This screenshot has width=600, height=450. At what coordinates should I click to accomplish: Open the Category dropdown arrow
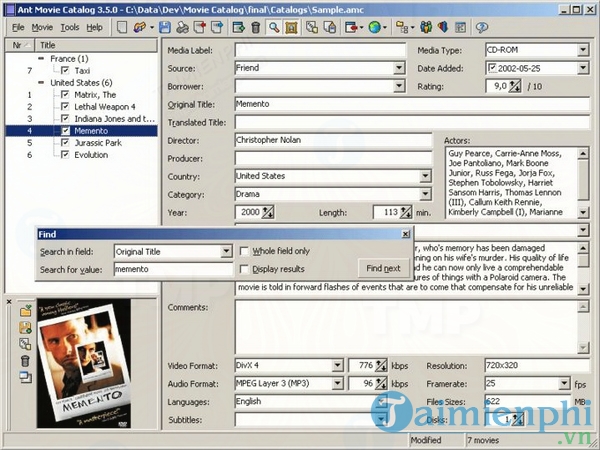click(425, 194)
